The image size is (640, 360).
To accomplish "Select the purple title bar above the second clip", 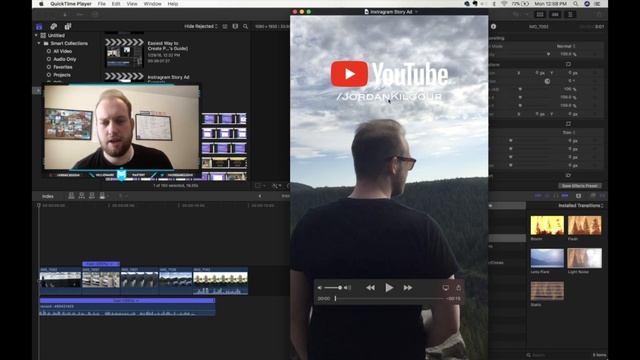I will coord(101,264).
